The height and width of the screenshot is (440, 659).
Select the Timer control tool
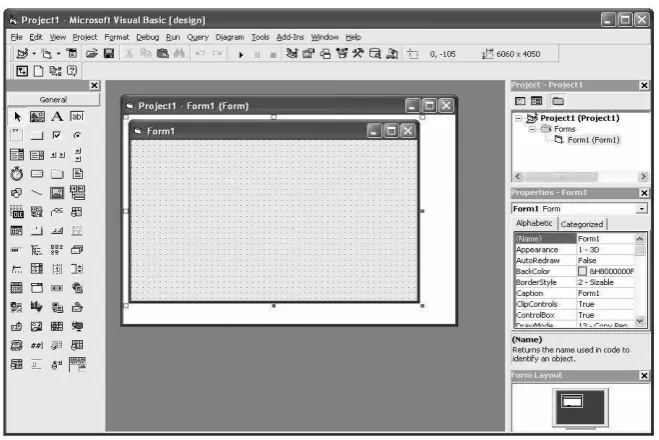[x=17, y=174]
